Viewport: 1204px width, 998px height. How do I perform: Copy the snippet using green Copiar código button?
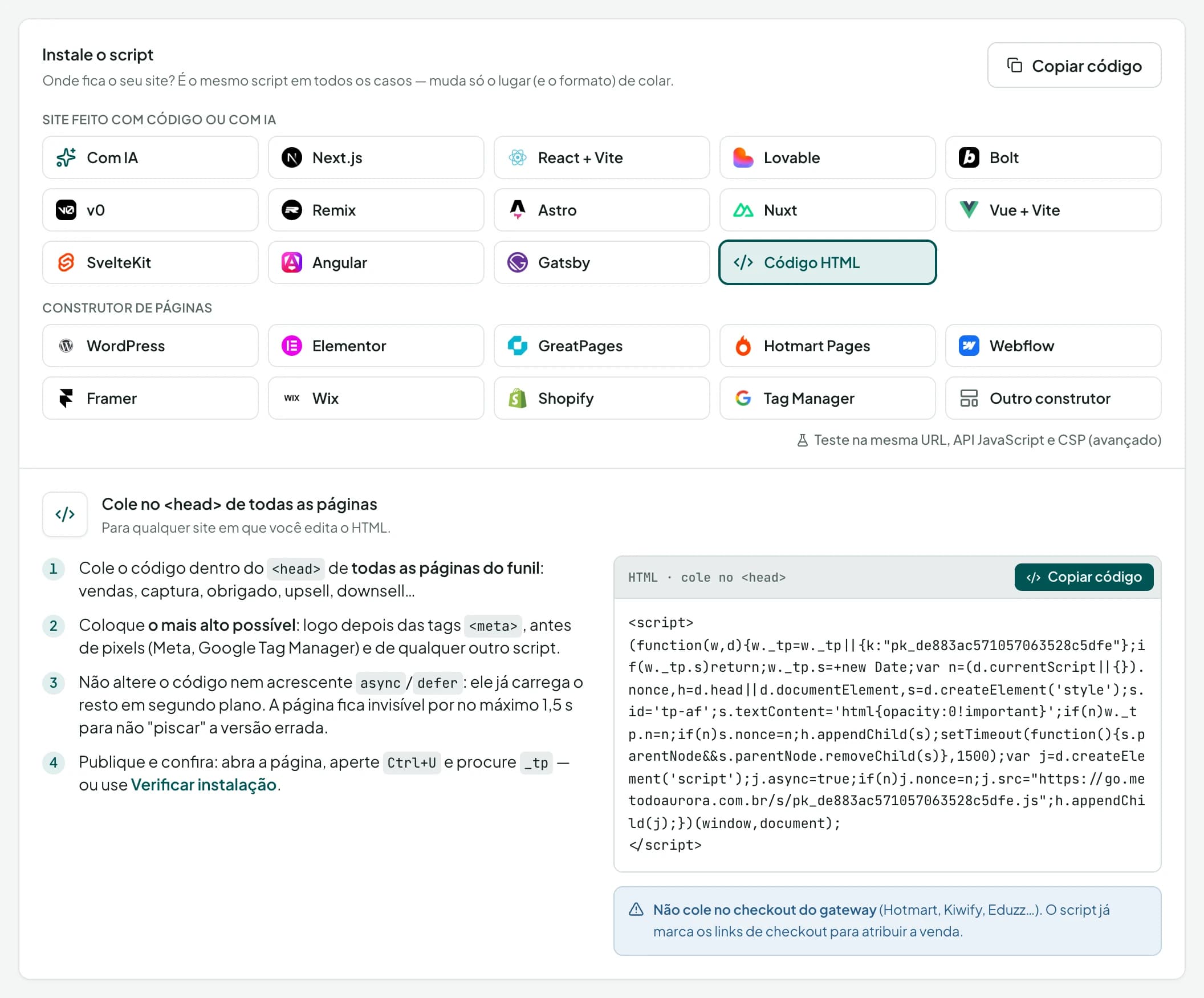point(1084,577)
